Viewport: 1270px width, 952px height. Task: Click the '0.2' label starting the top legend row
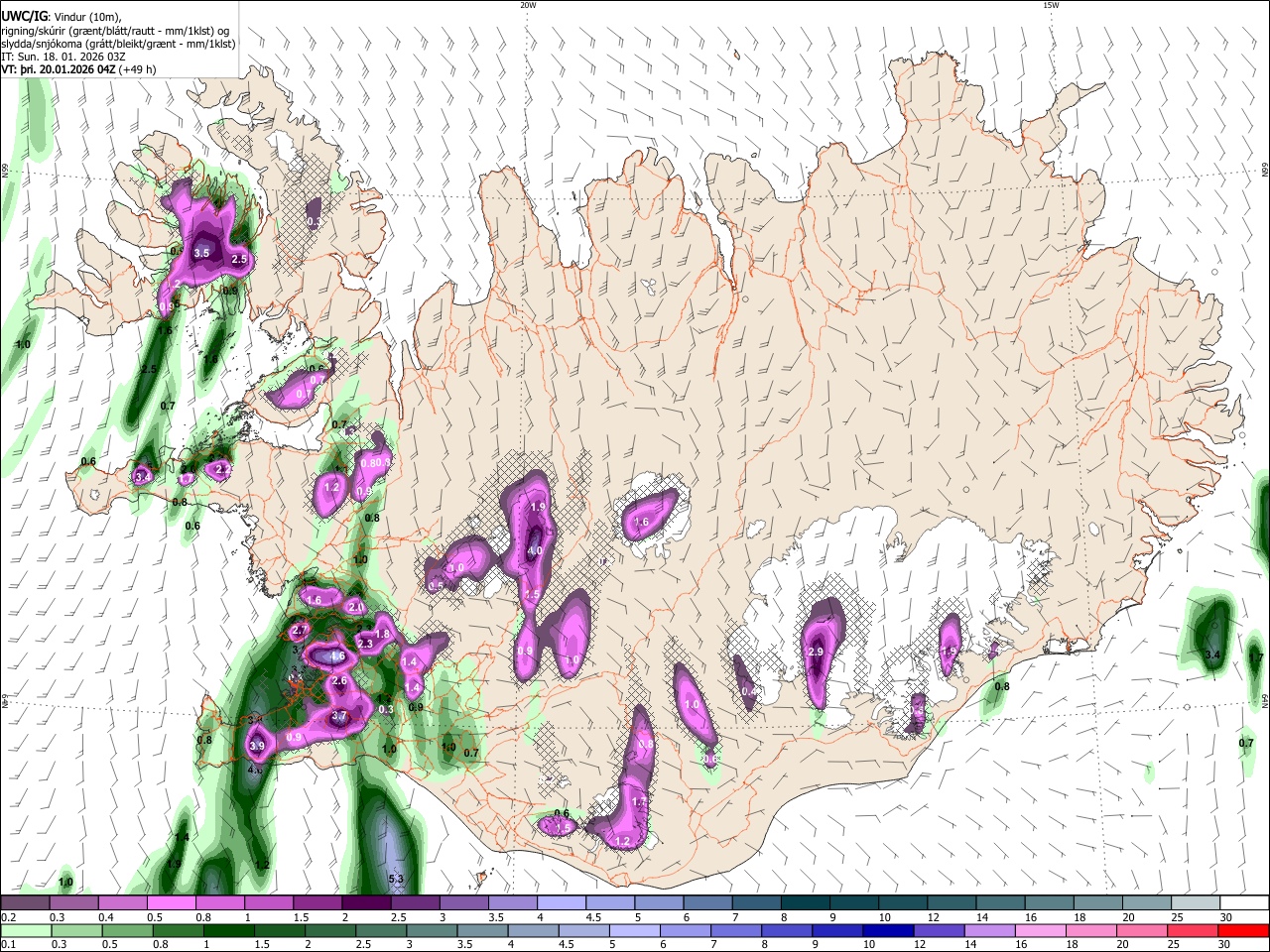[x=7, y=917]
